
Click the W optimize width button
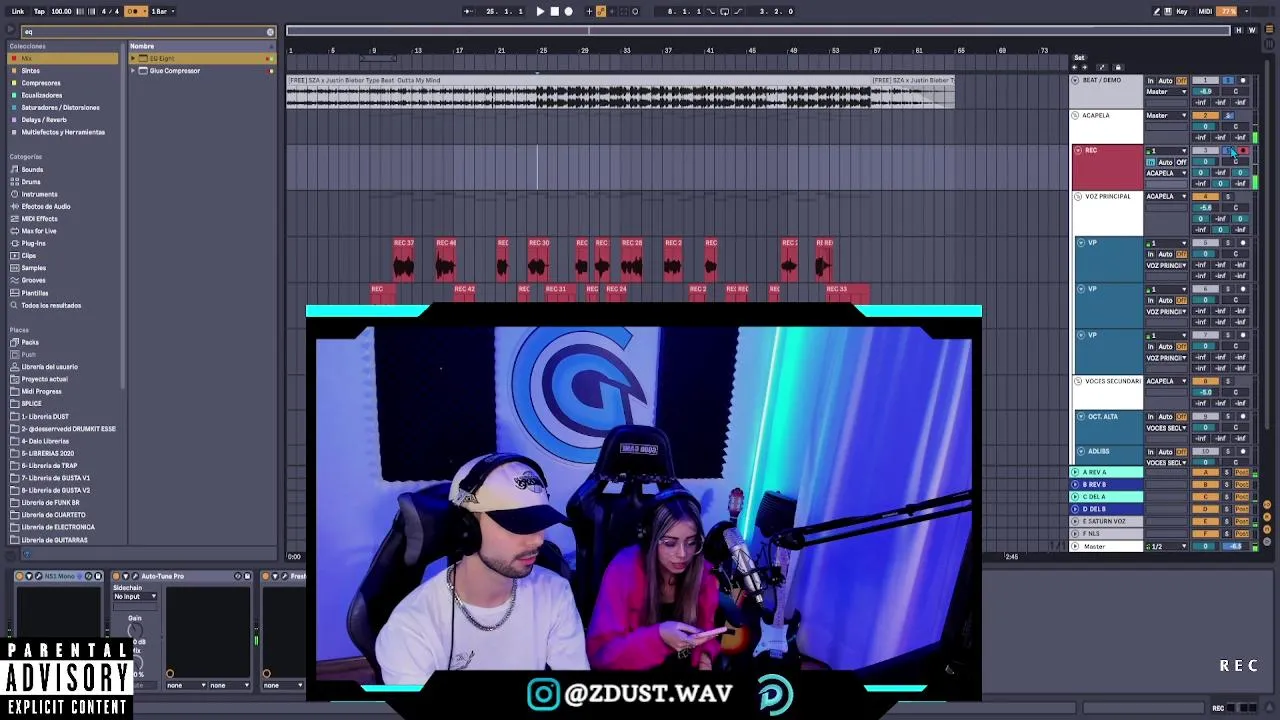[x=1252, y=31]
